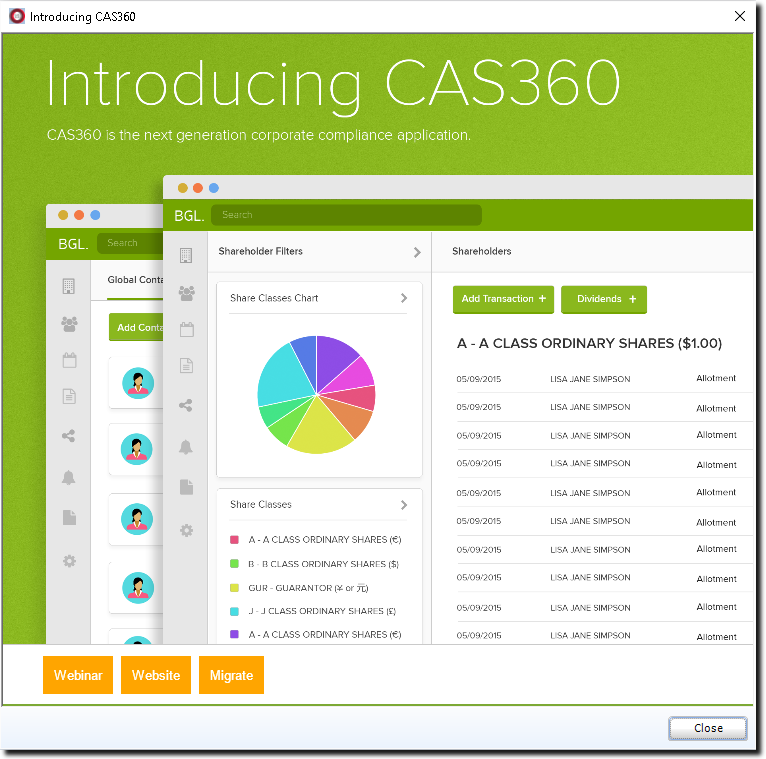Image resolution: width=766 pixels, height=759 pixels.
Task: Expand the Shareholder Filters chevron
Action: [417, 252]
